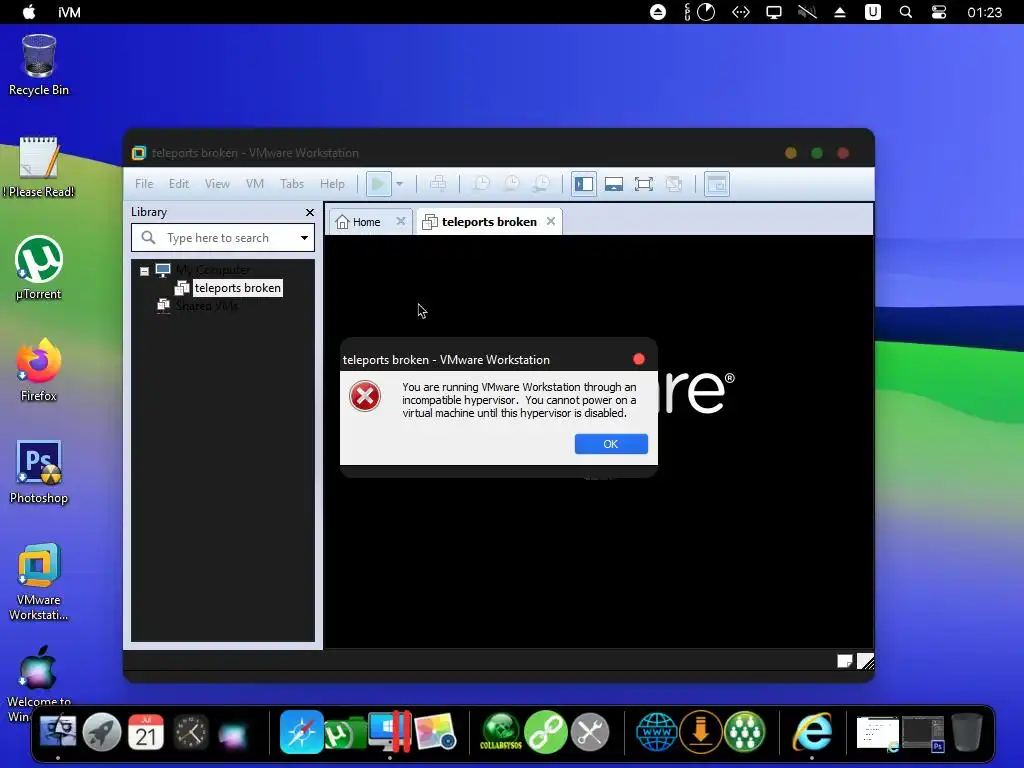Click the muted speaker icon in menu bar
This screenshot has height=768, width=1024.
(807, 12)
